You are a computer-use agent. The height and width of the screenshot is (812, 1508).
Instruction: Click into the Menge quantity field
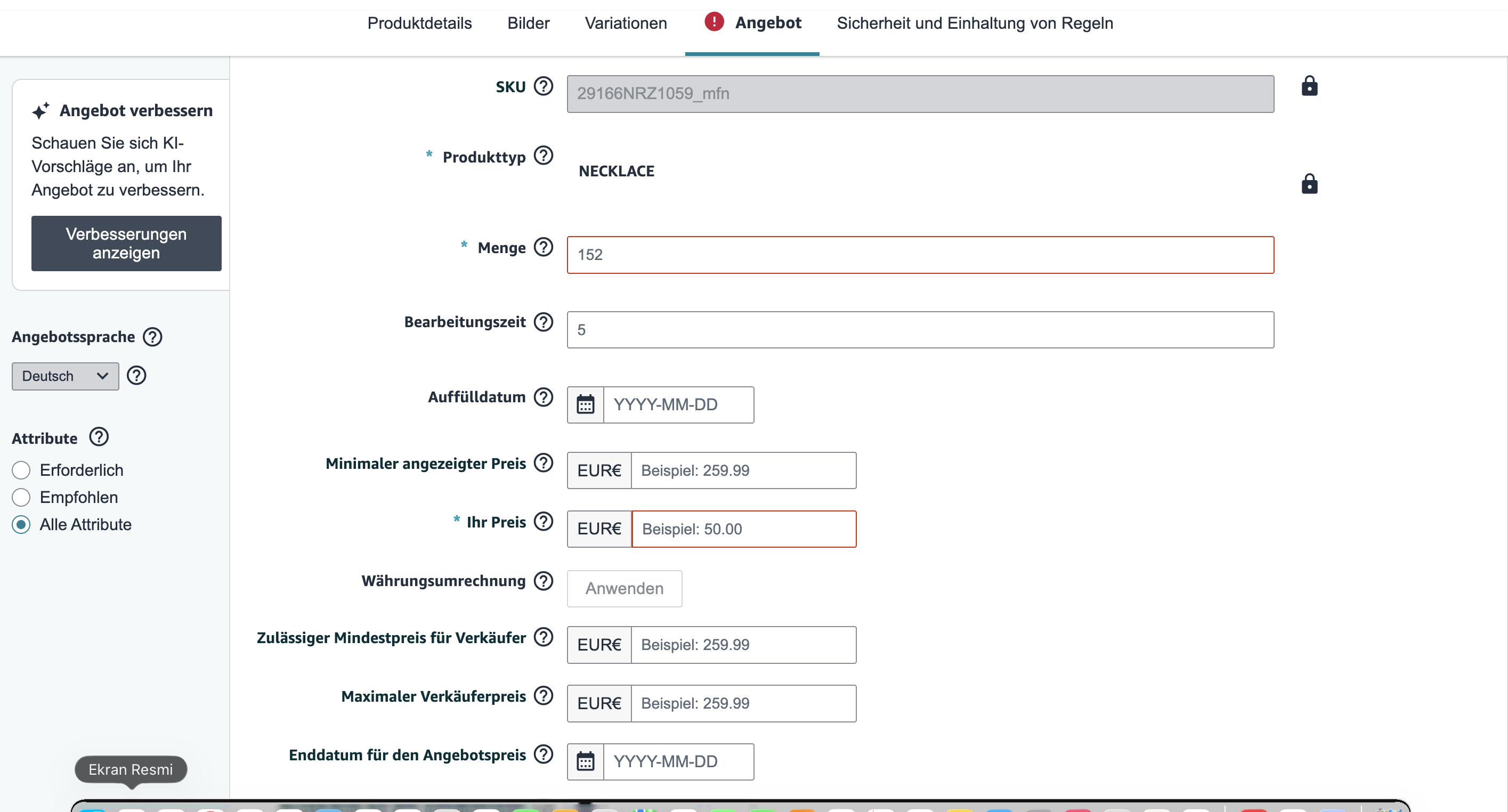coord(919,255)
